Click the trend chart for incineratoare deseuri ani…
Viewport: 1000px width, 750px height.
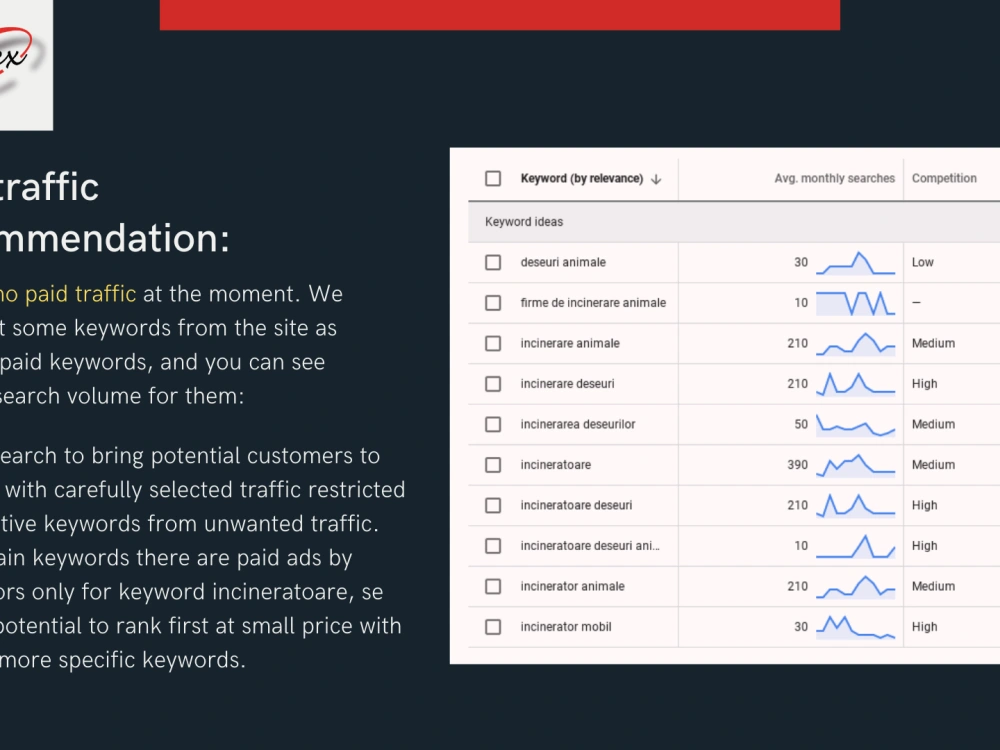click(x=855, y=546)
